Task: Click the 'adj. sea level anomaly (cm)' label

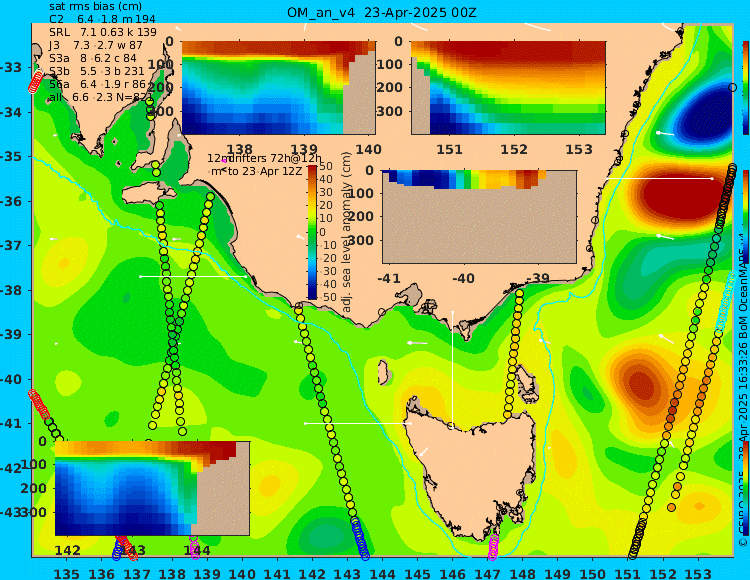Action: (346, 232)
